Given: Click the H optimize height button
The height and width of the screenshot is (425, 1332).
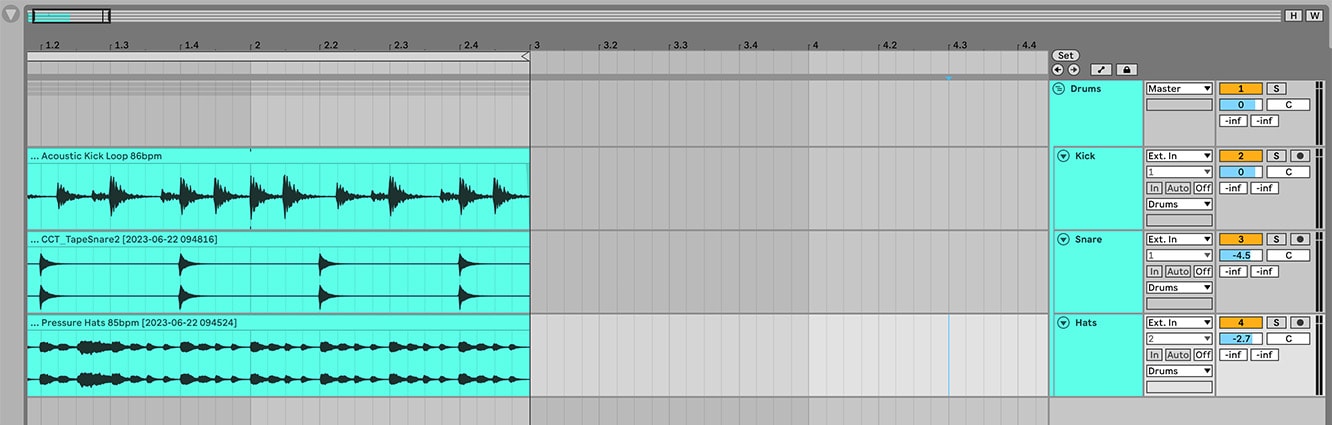Looking at the screenshot, I should 1293,16.
